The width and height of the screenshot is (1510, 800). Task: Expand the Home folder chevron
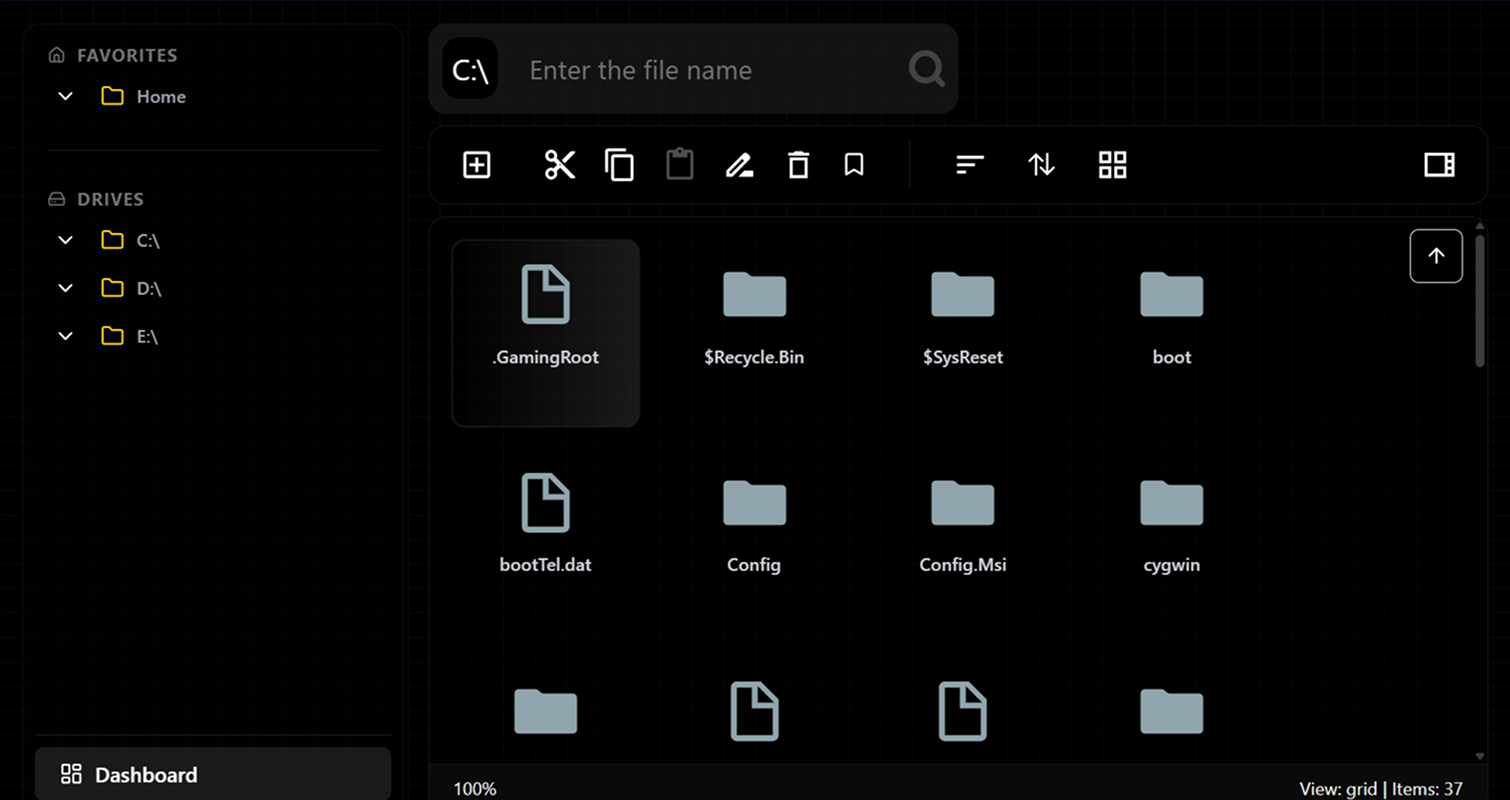pos(66,97)
